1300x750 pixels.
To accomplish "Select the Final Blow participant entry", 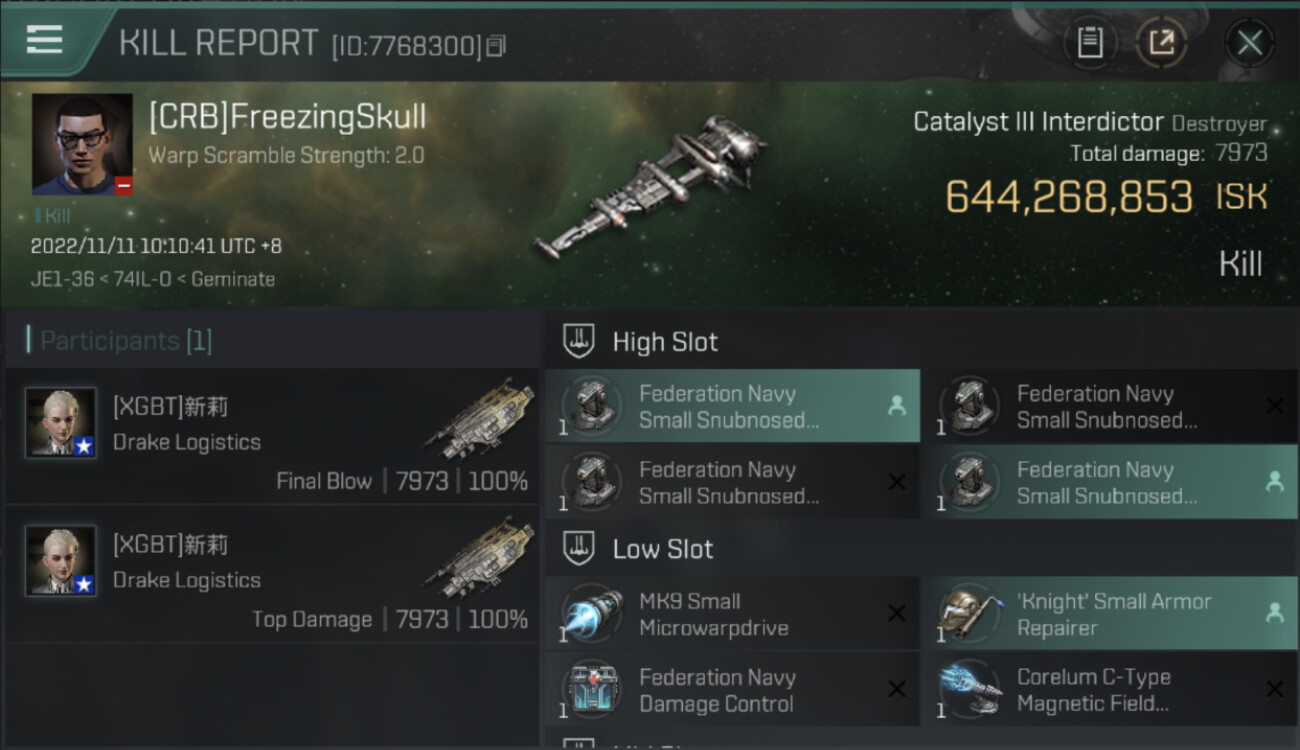I will pyautogui.click(x=272, y=436).
